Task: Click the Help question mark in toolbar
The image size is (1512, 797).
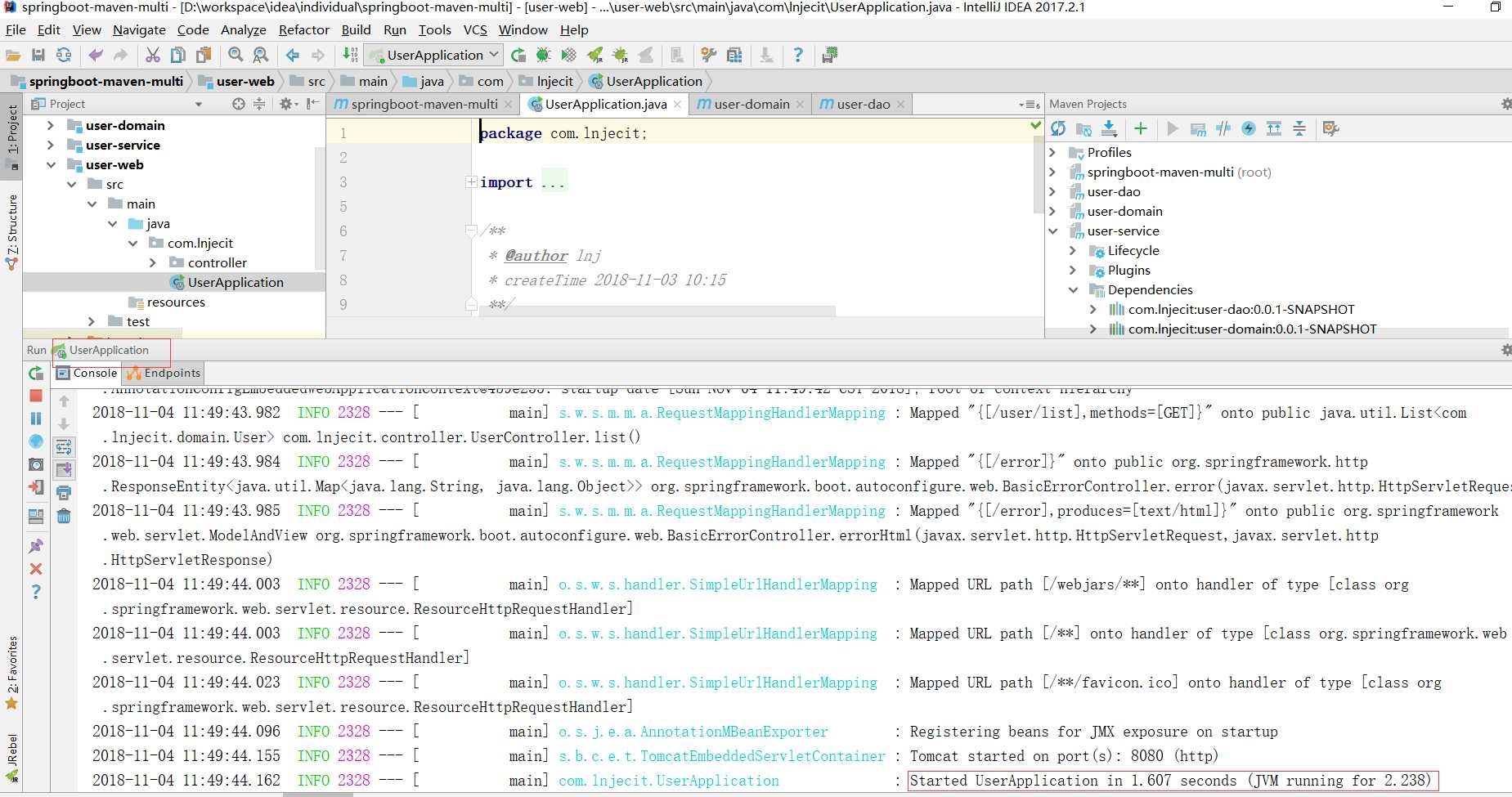Action: click(x=798, y=55)
